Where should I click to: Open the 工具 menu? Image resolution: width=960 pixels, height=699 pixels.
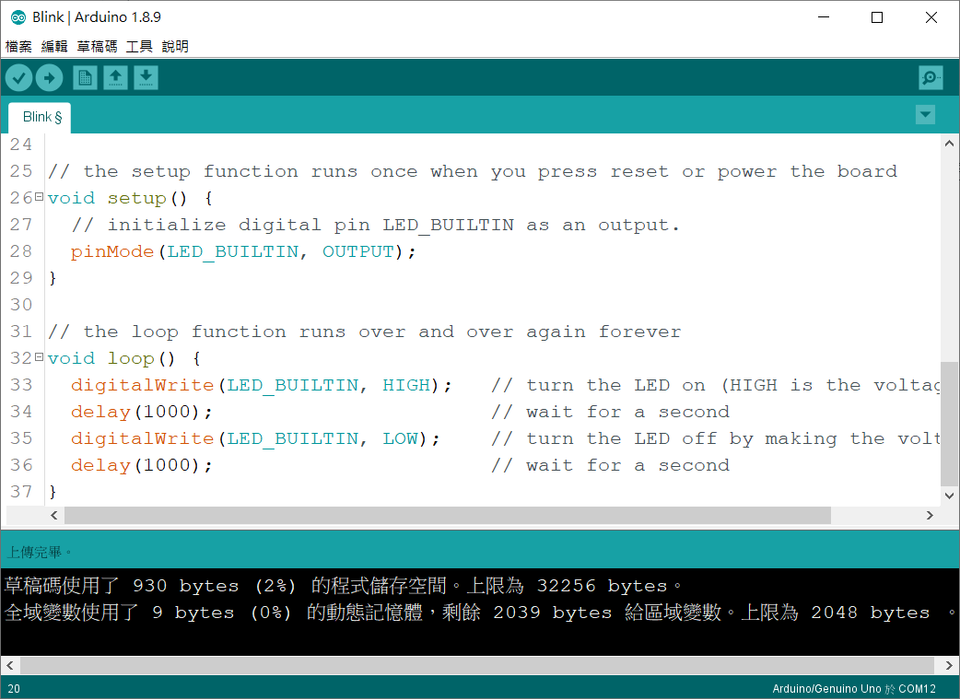point(139,46)
